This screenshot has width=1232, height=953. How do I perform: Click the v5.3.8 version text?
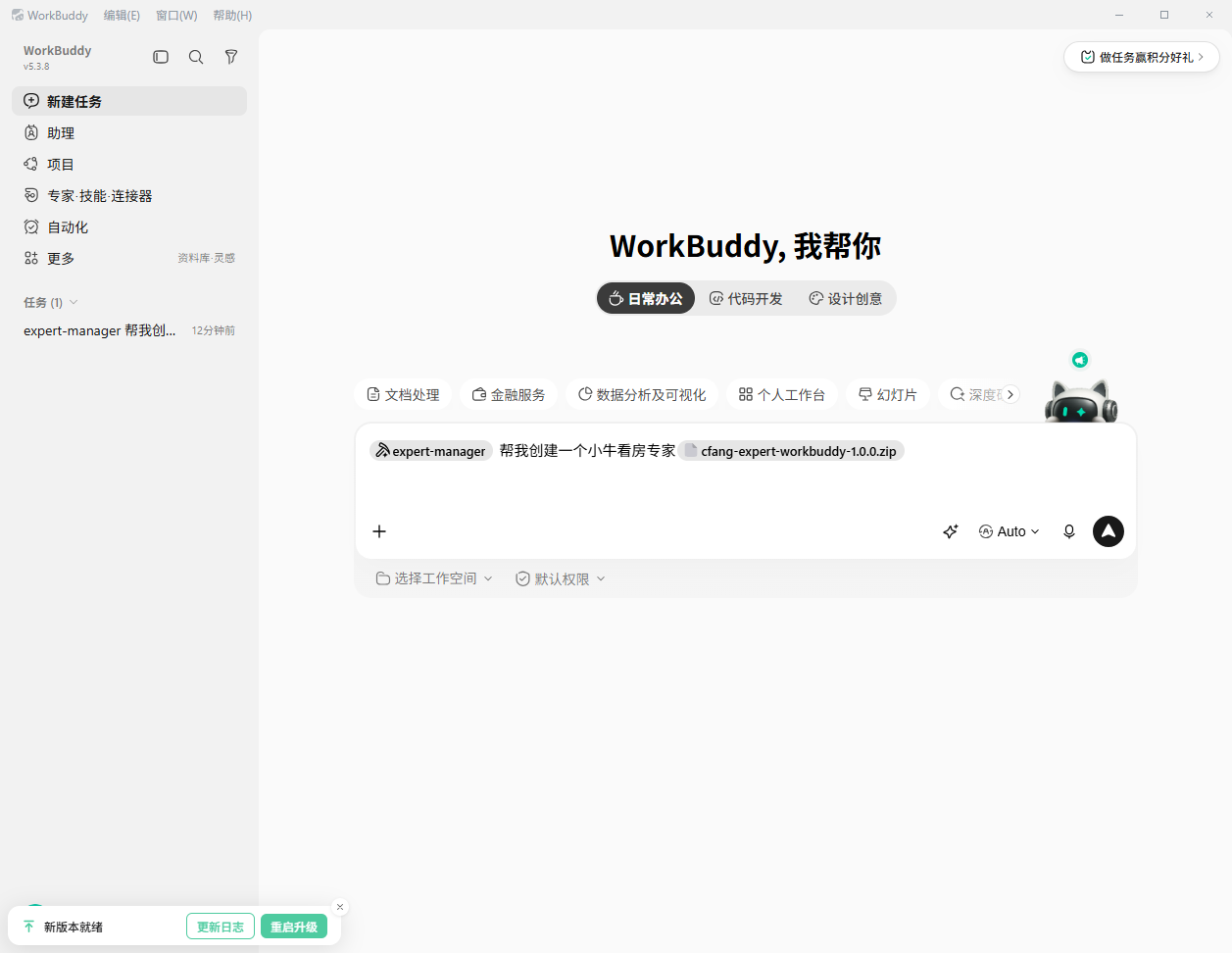pyautogui.click(x=36, y=67)
